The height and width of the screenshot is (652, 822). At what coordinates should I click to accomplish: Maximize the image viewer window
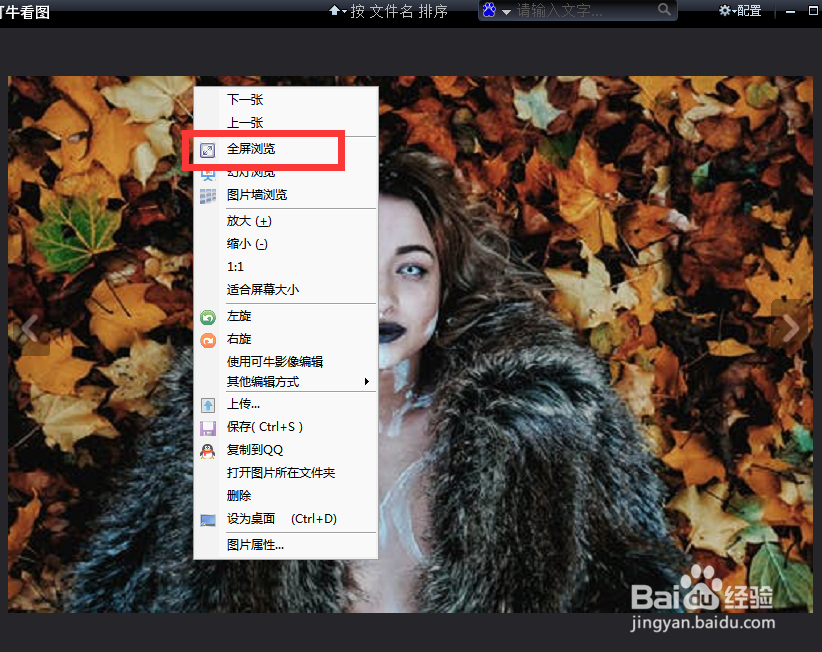click(x=813, y=10)
